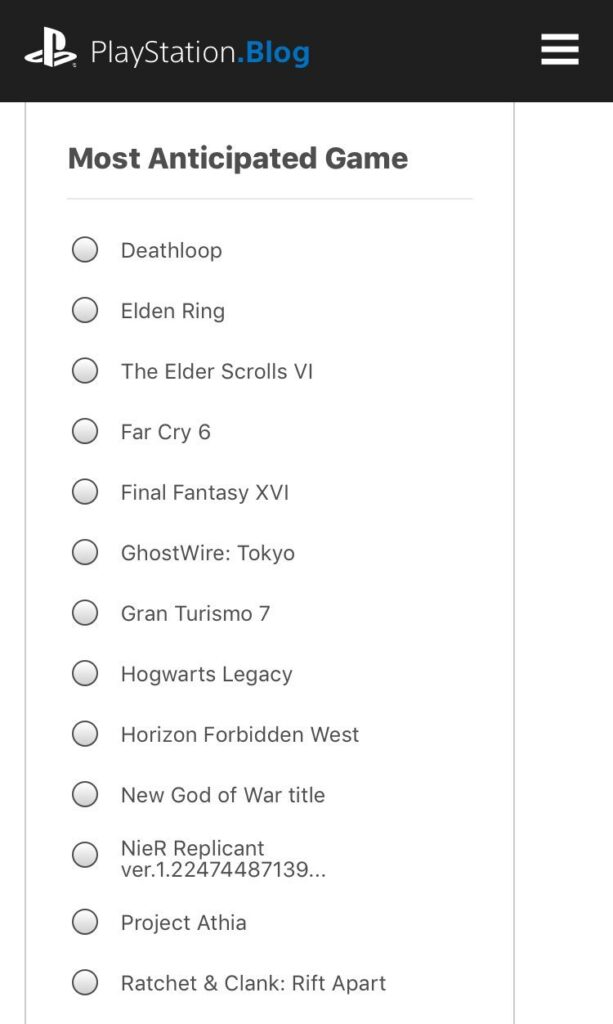Screen dimensions: 613x1024
Task: Choose New God of War title option
Action: pos(85,794)
